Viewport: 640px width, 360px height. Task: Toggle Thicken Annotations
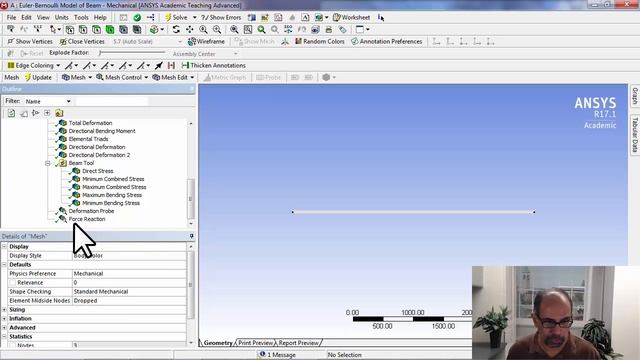(x=213, y=65)
